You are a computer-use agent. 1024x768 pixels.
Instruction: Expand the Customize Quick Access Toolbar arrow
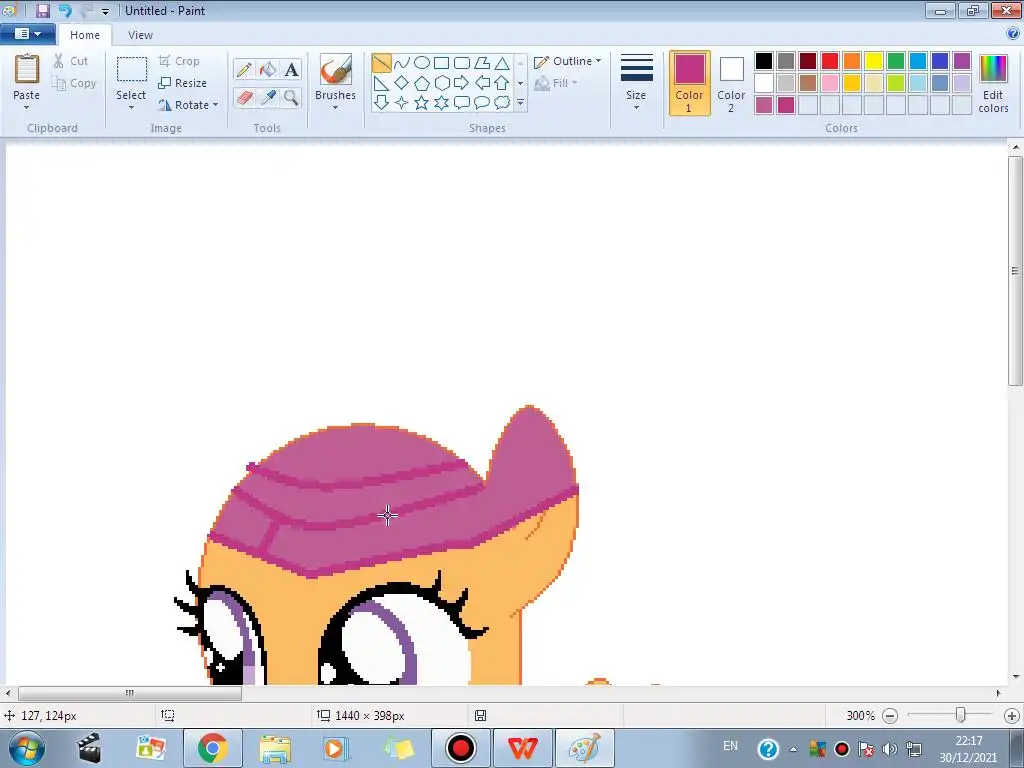[x=105, y=12]
